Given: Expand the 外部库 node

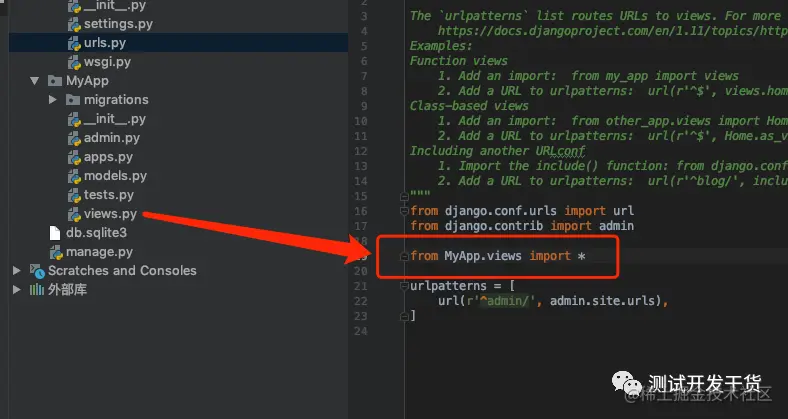Looking at the screenshot, I should [17, 289].
